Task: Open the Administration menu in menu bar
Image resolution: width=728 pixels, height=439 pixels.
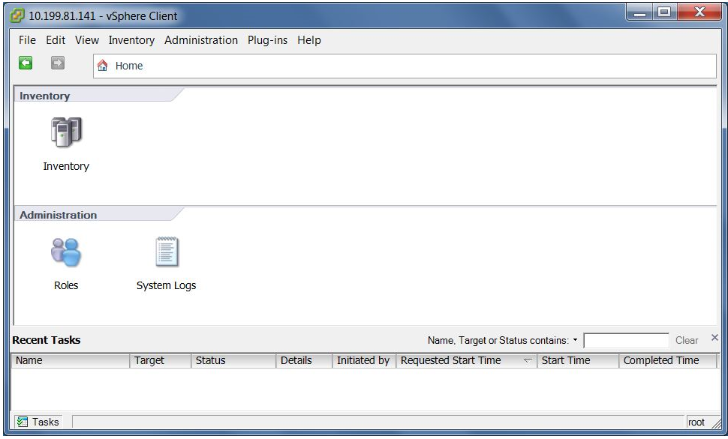Action: coord(201,40)
